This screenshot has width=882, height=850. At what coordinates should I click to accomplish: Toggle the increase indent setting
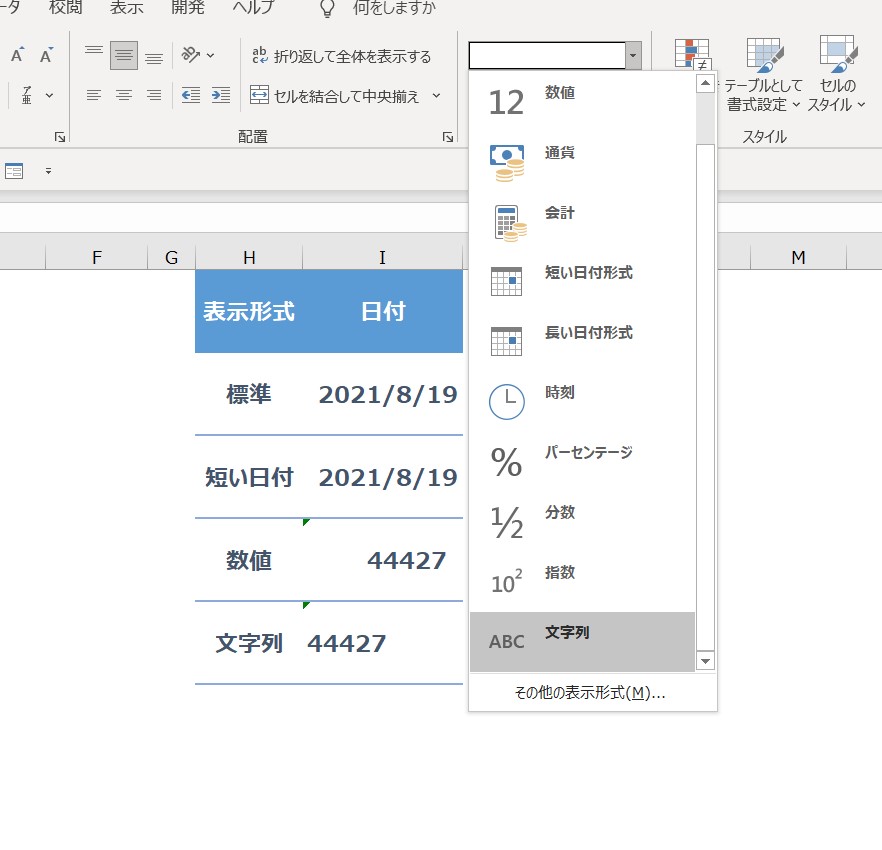point(222,95)
